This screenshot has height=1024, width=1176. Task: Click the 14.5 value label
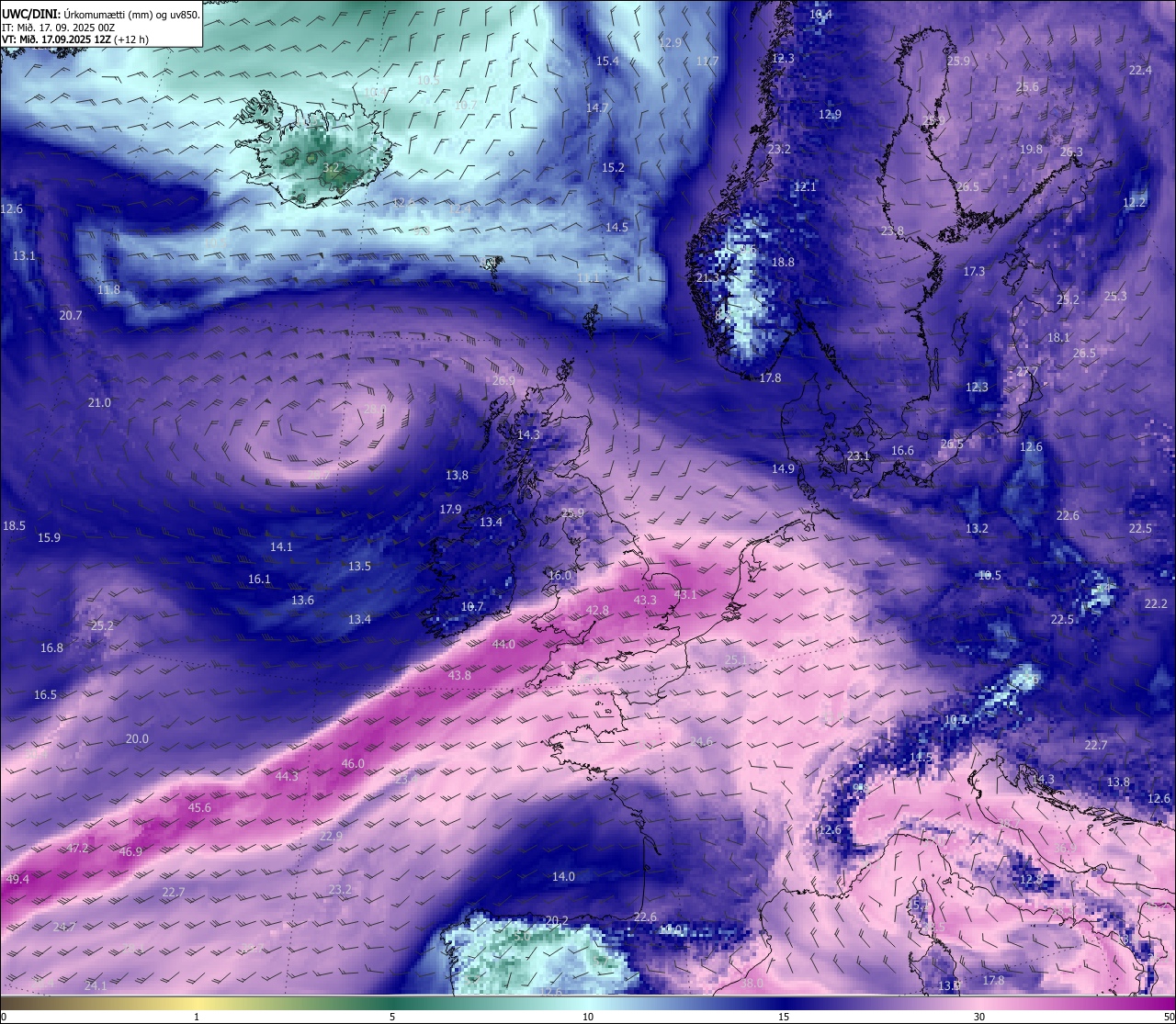[616, 227]
